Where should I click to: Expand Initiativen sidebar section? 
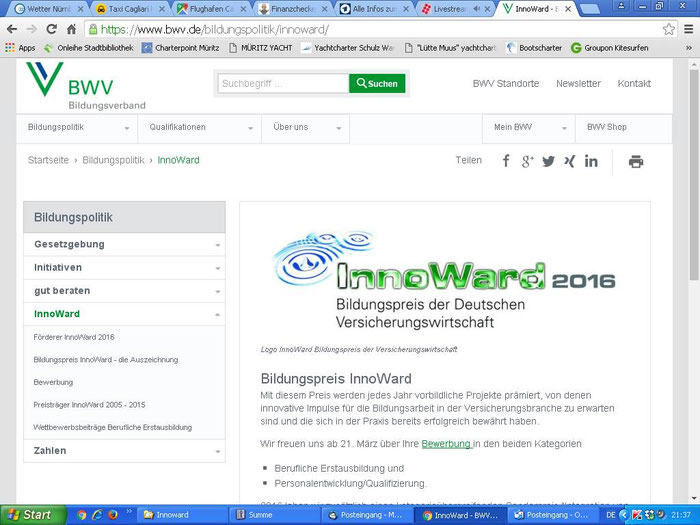(124, 268)
